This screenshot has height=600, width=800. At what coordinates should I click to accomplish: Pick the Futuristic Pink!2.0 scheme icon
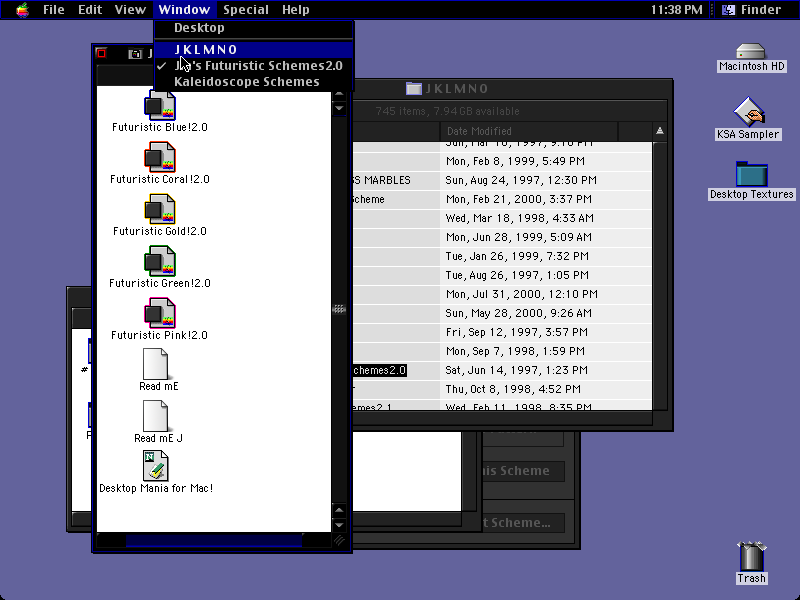point(160,313)
